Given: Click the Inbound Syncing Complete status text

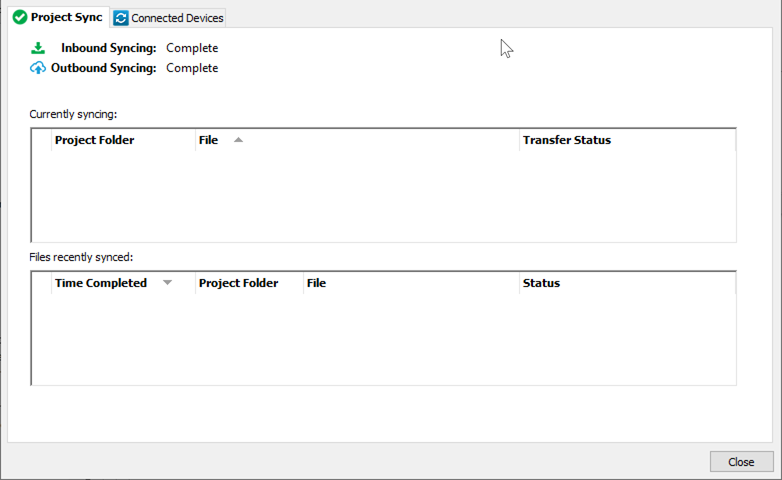Looking at the screenshot, I should [192, 48].
